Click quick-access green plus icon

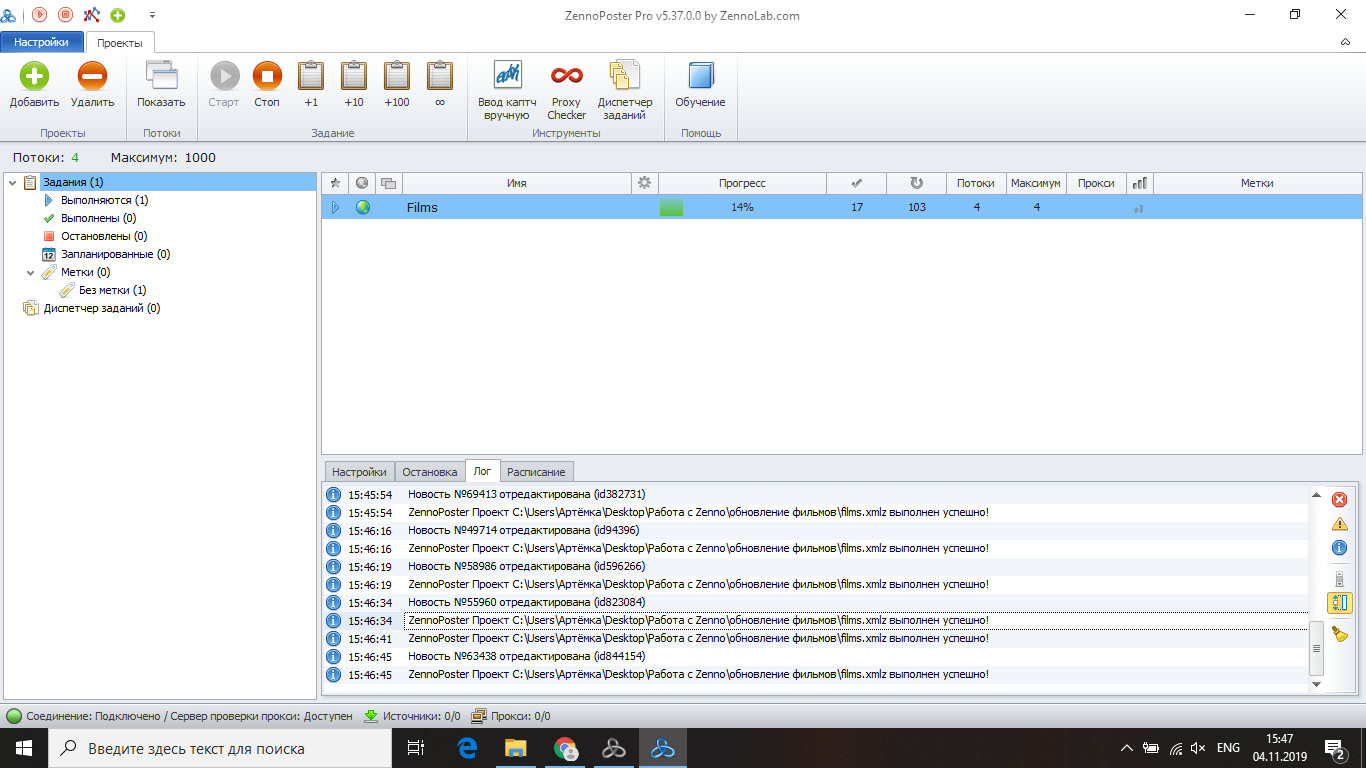[x=118, y=15]
